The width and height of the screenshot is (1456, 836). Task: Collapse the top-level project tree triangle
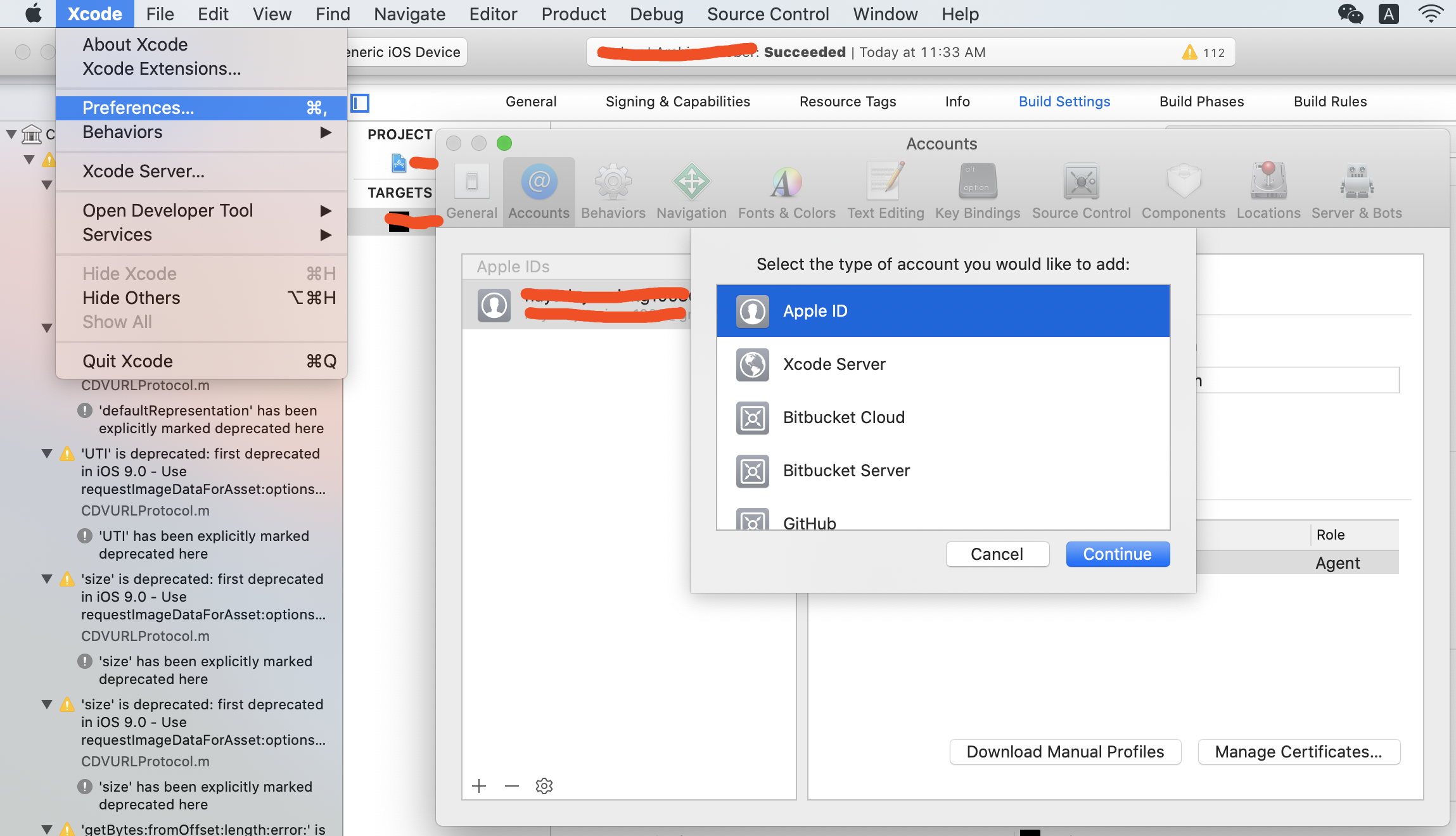[x=11, y=134]
